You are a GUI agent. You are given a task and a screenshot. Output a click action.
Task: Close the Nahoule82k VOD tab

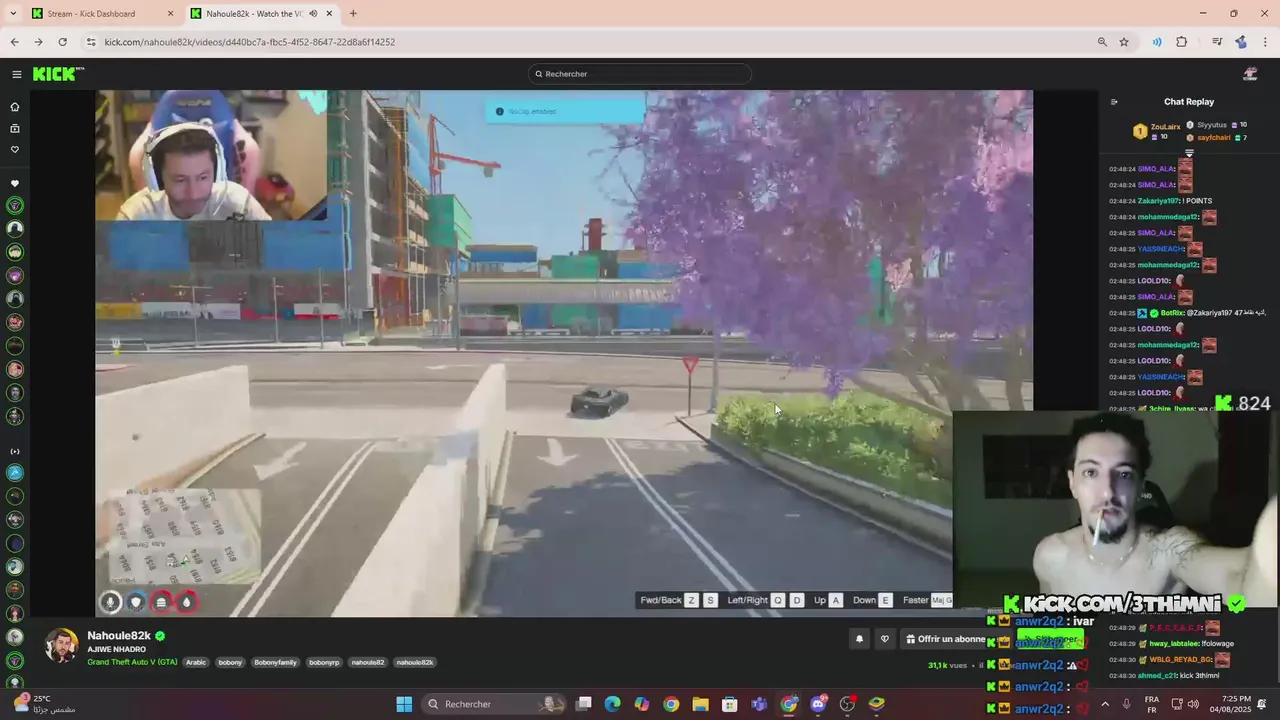329,13
